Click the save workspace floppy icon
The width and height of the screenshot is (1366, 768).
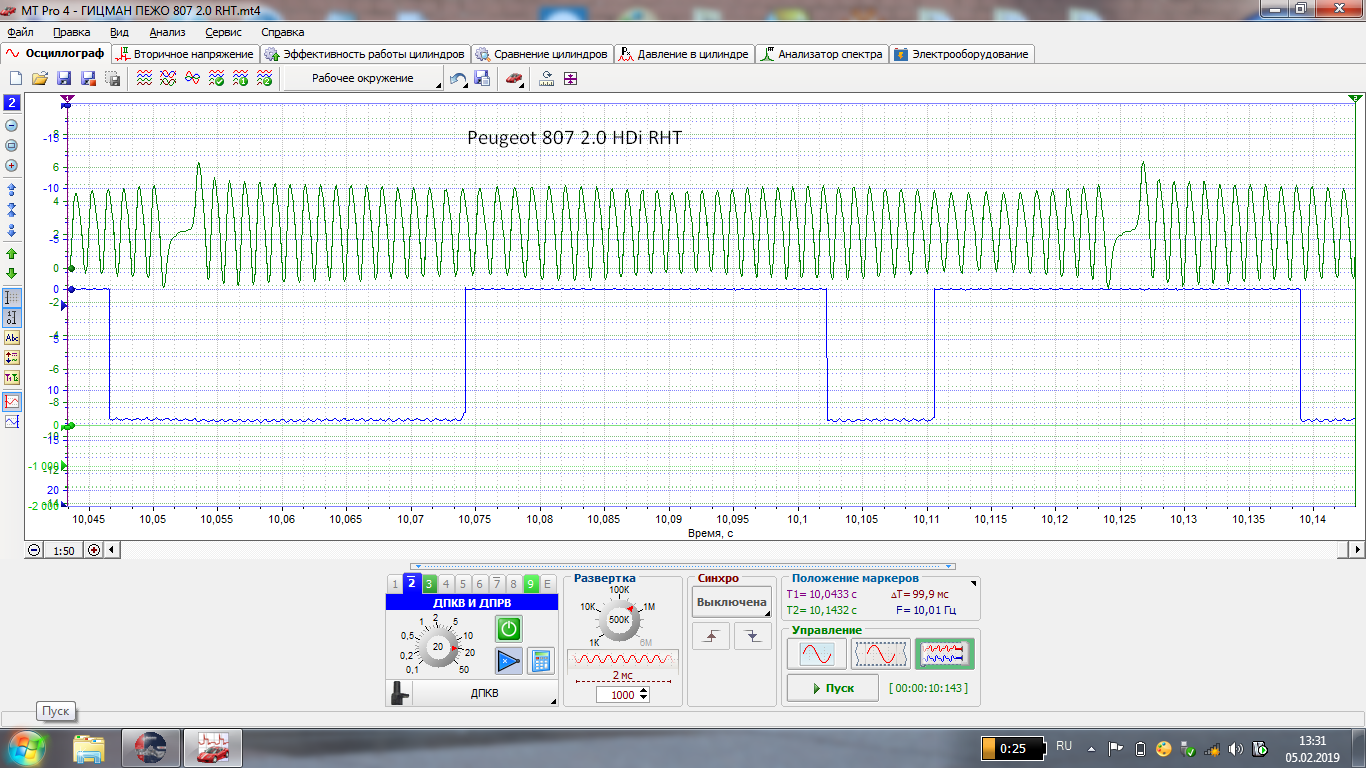(482, 78)
